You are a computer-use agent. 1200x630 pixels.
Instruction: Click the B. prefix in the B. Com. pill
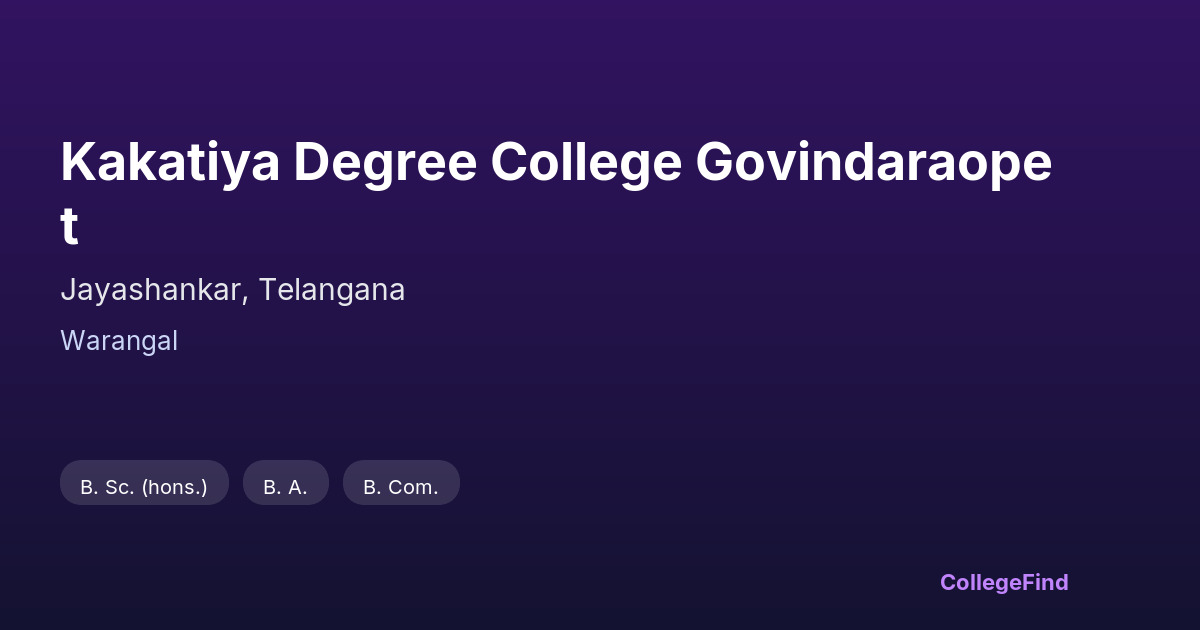pyautogui.click(x=372, y=487)
